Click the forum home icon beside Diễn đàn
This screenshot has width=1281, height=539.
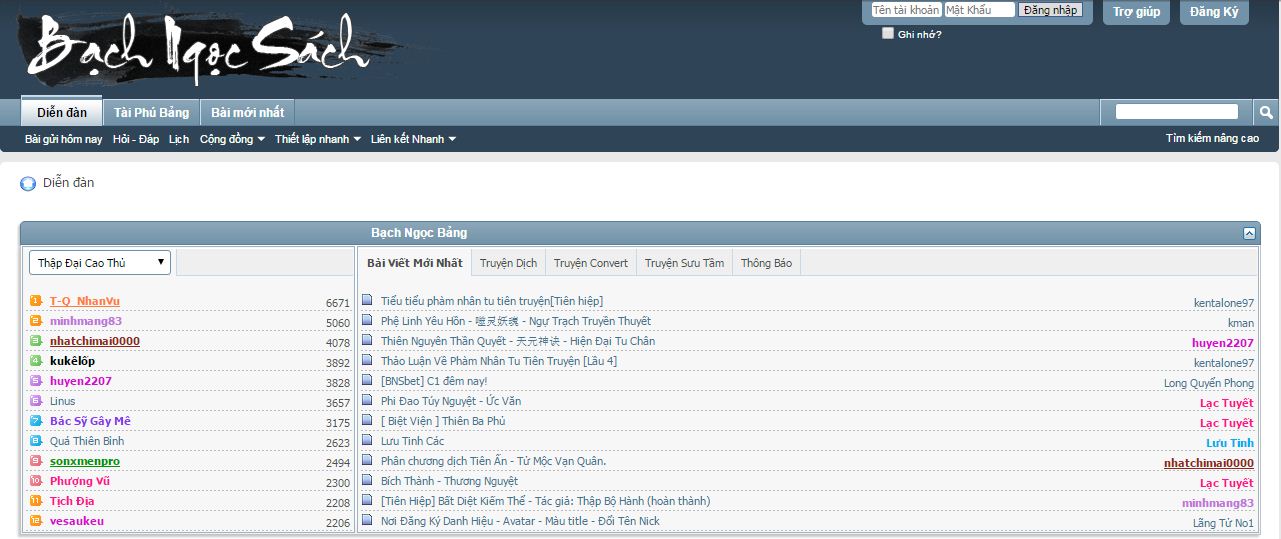pyautogui.click(x=28, y=184)
